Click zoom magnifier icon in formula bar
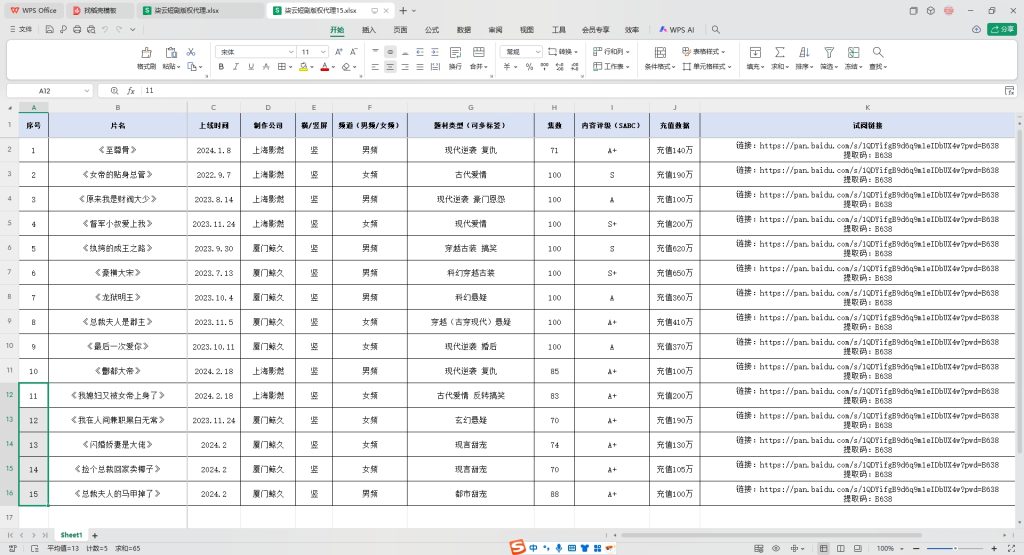The image size is (1024, 555). [x=114, y=91]
